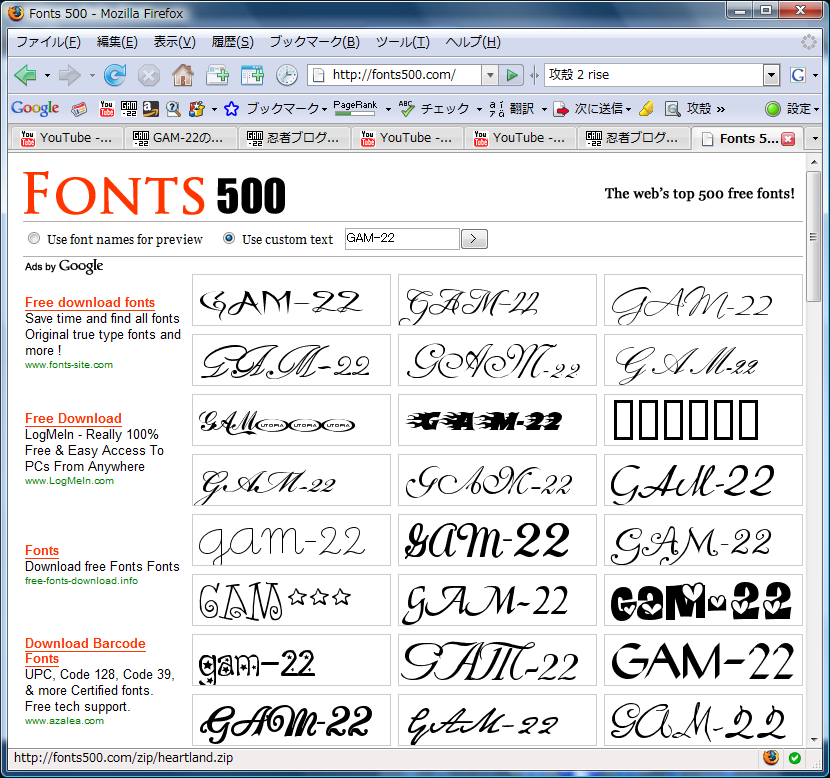Click the Google logo on the toolbar
Screen dimensions: 830x778
[35, 108]
